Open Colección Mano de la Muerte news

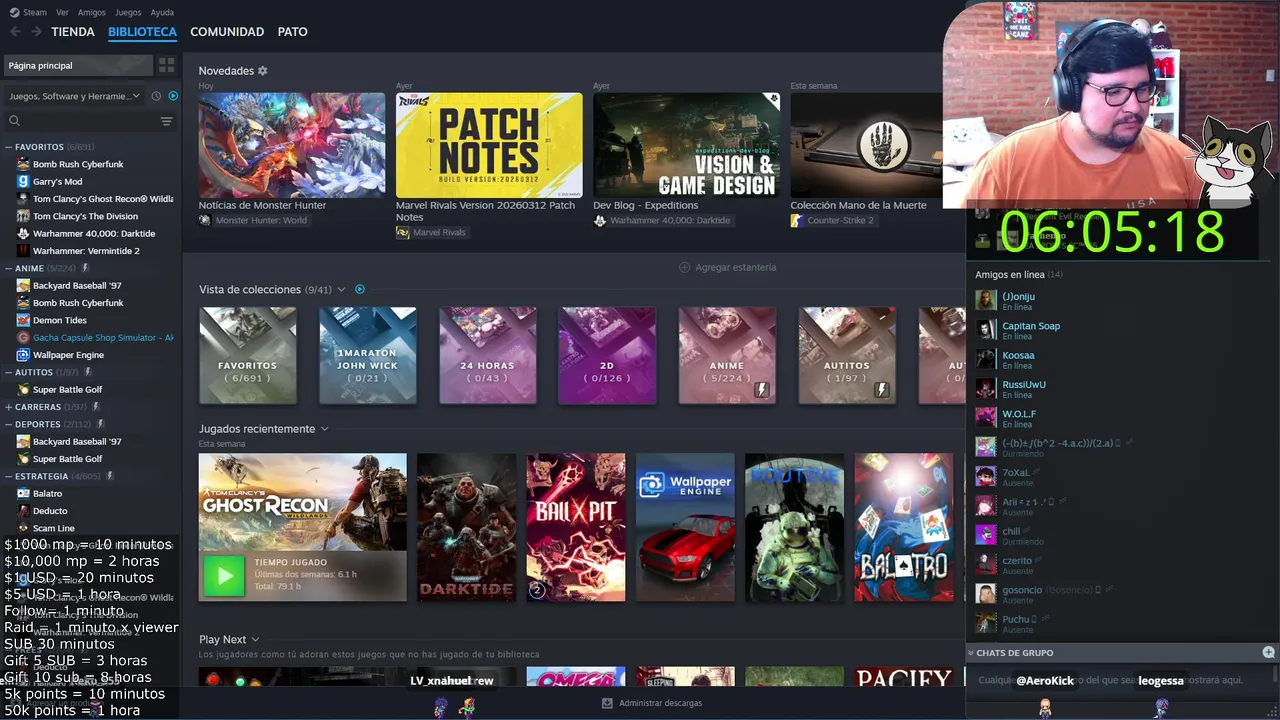(x=858, y=205)
